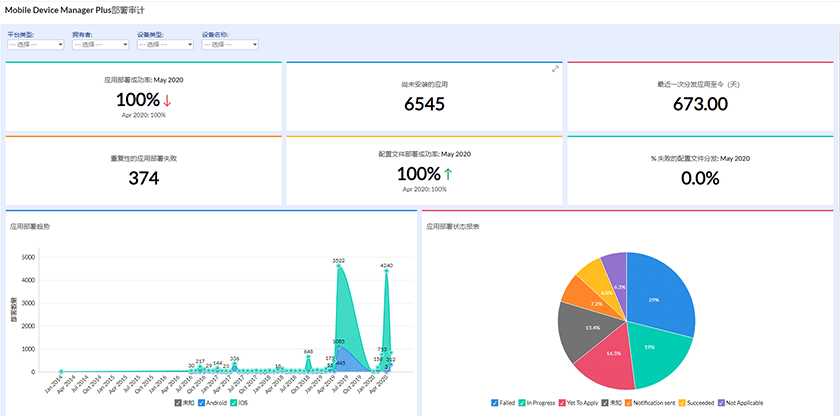Image resolution: width=840 pixels, height=417 pixels.
Task: Open the 拥有者 dropdown
Action: 101,44
